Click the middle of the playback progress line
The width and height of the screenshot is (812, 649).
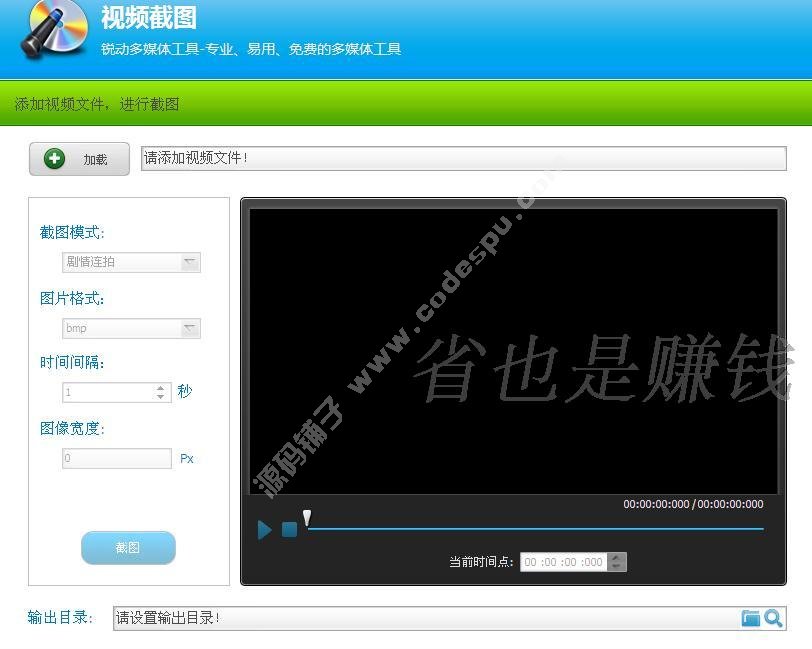point(535,528)
